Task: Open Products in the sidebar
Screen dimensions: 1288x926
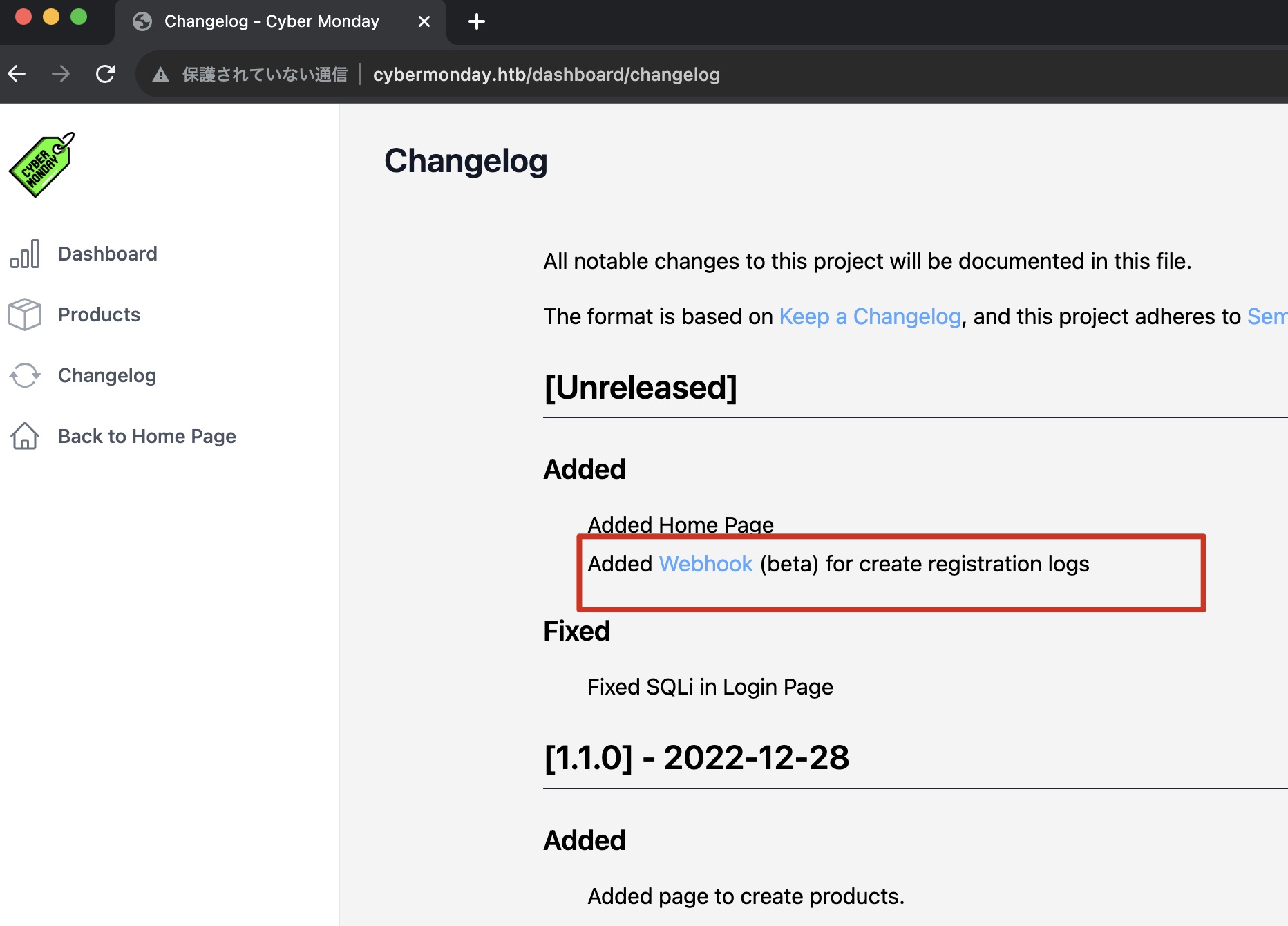Action: [99, 314]
